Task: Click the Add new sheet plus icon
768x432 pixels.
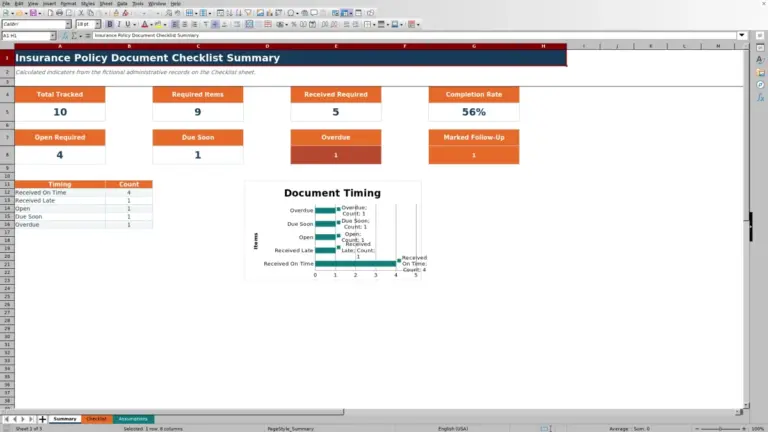Action: point(42,419)
